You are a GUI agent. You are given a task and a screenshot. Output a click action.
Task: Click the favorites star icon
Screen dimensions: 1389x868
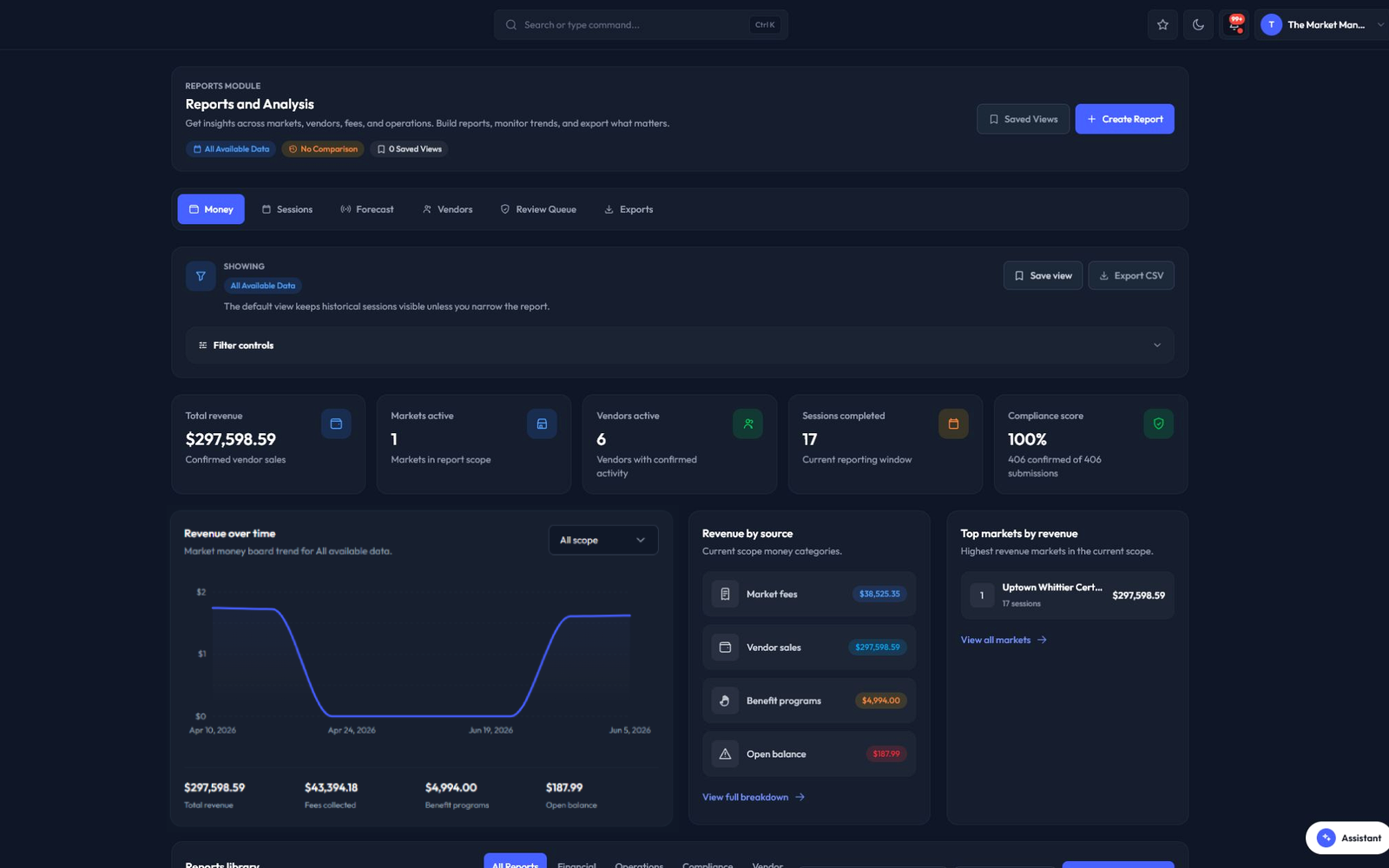click(x=1162, y=25)
